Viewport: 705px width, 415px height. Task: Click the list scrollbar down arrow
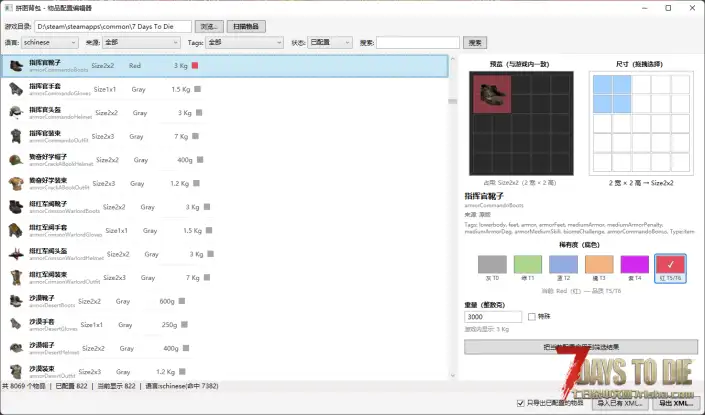[452, 375]
